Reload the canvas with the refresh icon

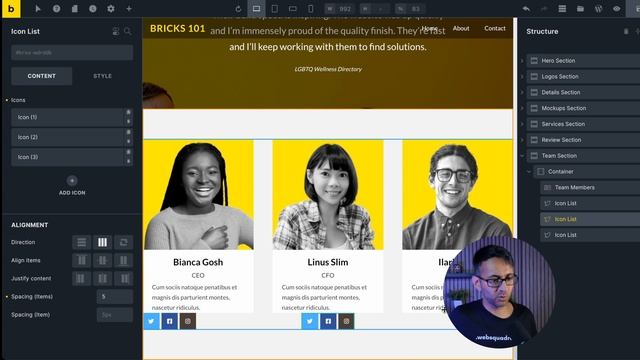coord(238,9)
